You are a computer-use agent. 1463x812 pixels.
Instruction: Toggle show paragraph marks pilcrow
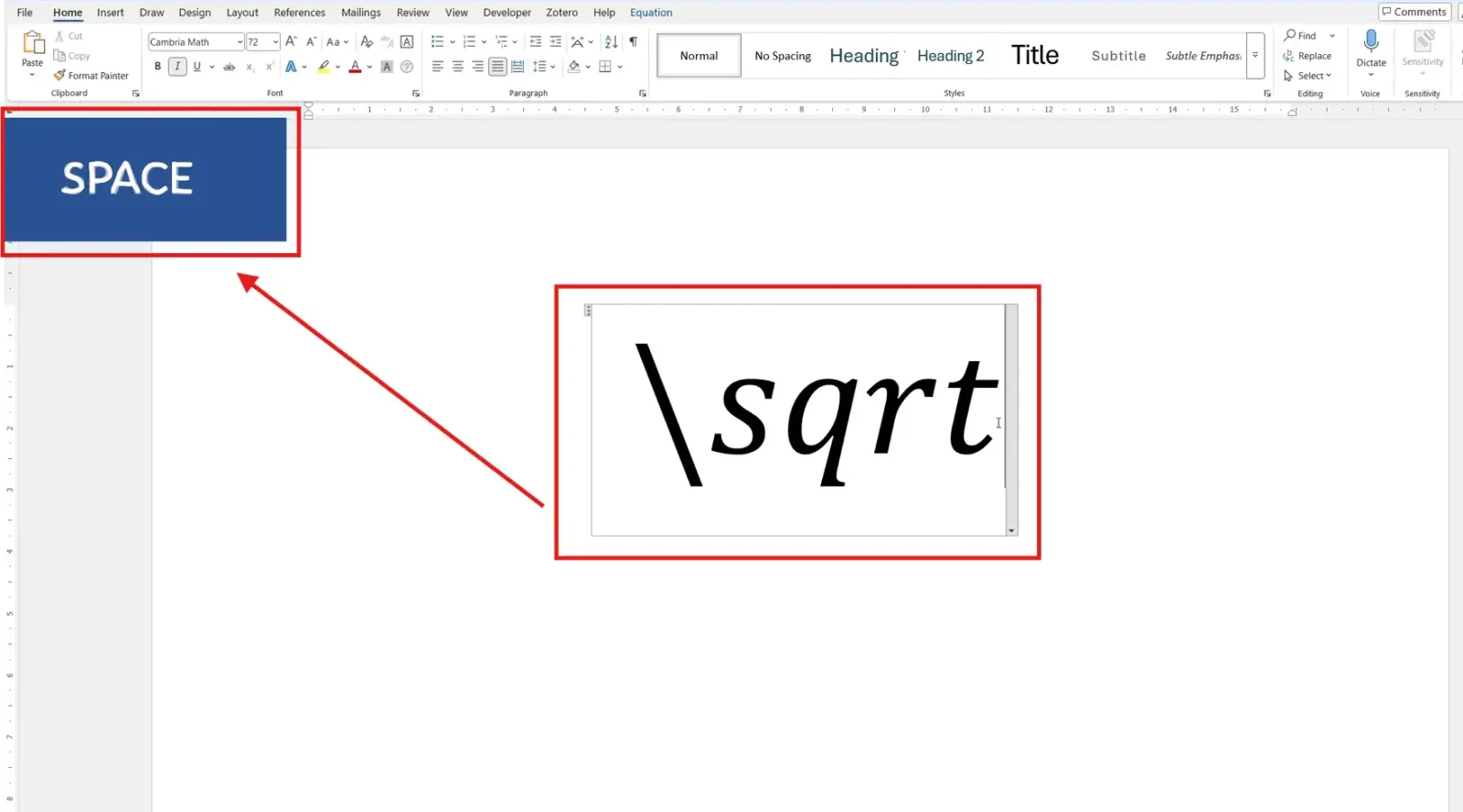tap(633, 41)
